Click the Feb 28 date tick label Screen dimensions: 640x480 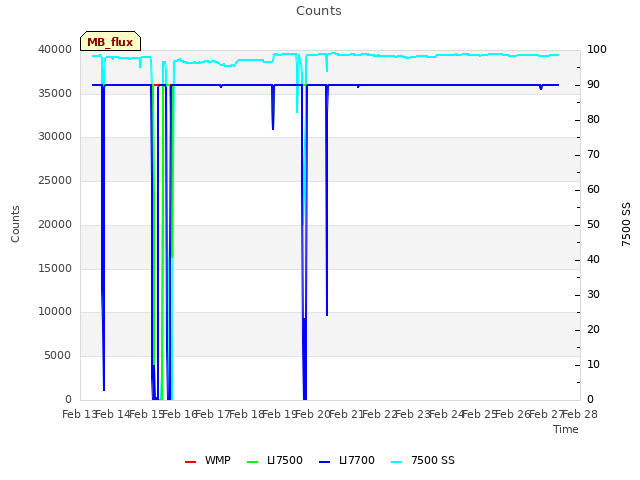pos(580,414)
